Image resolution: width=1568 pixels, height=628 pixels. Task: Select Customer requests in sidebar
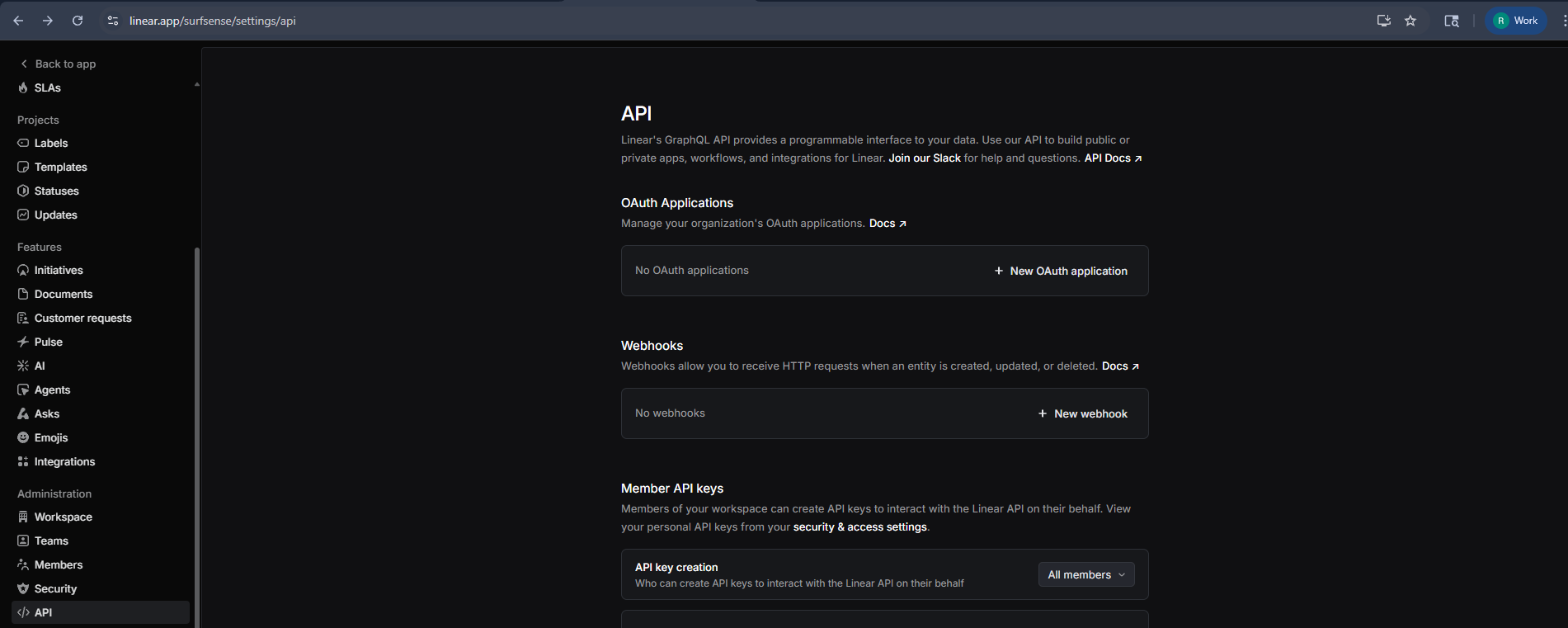click(82, 318)
